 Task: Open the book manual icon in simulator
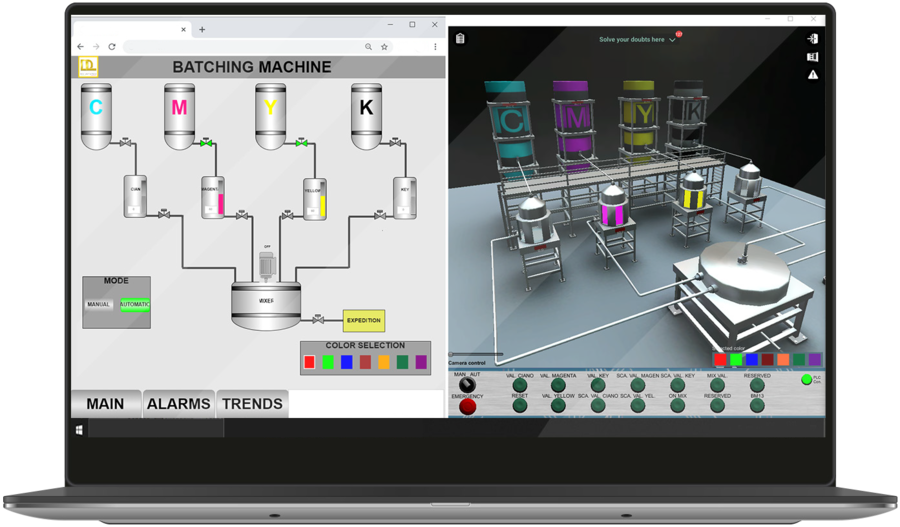tap(812, 57)
